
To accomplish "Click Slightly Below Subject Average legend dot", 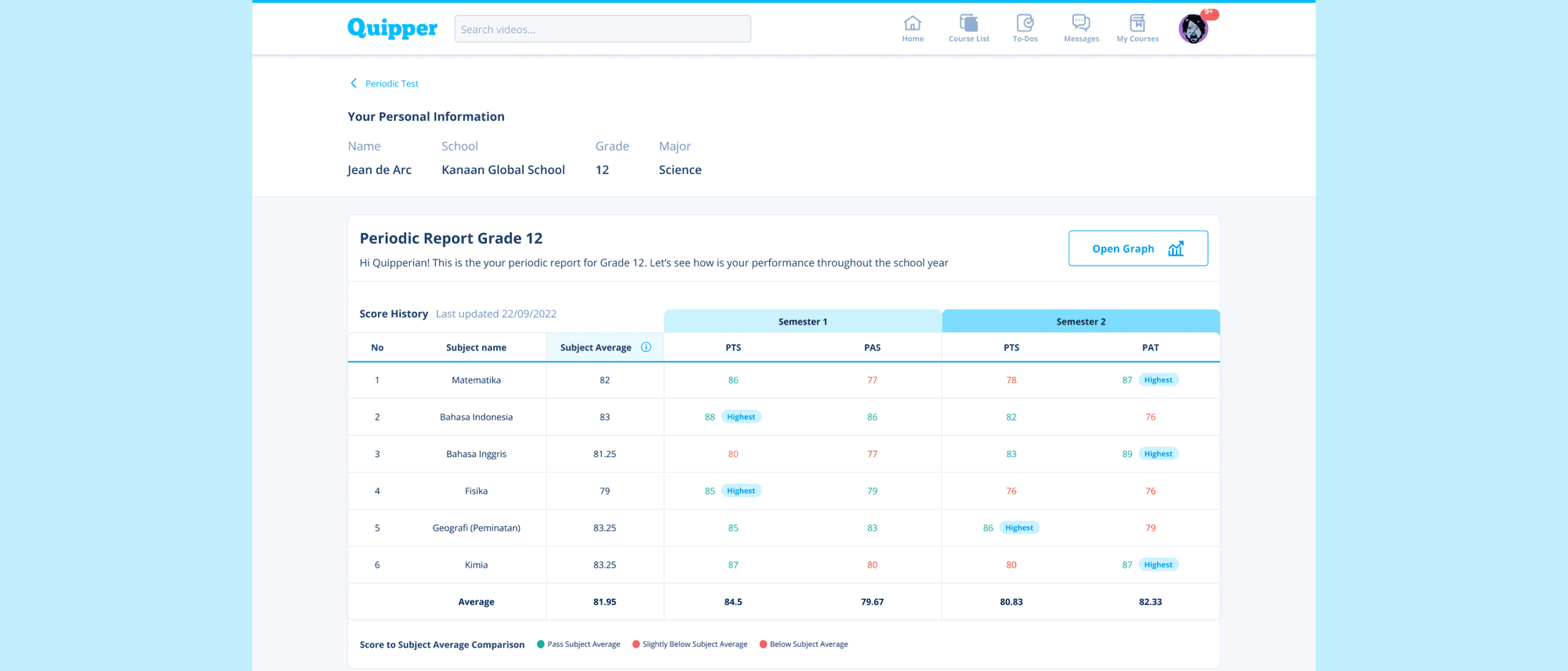I will click(x=636, y=644).
